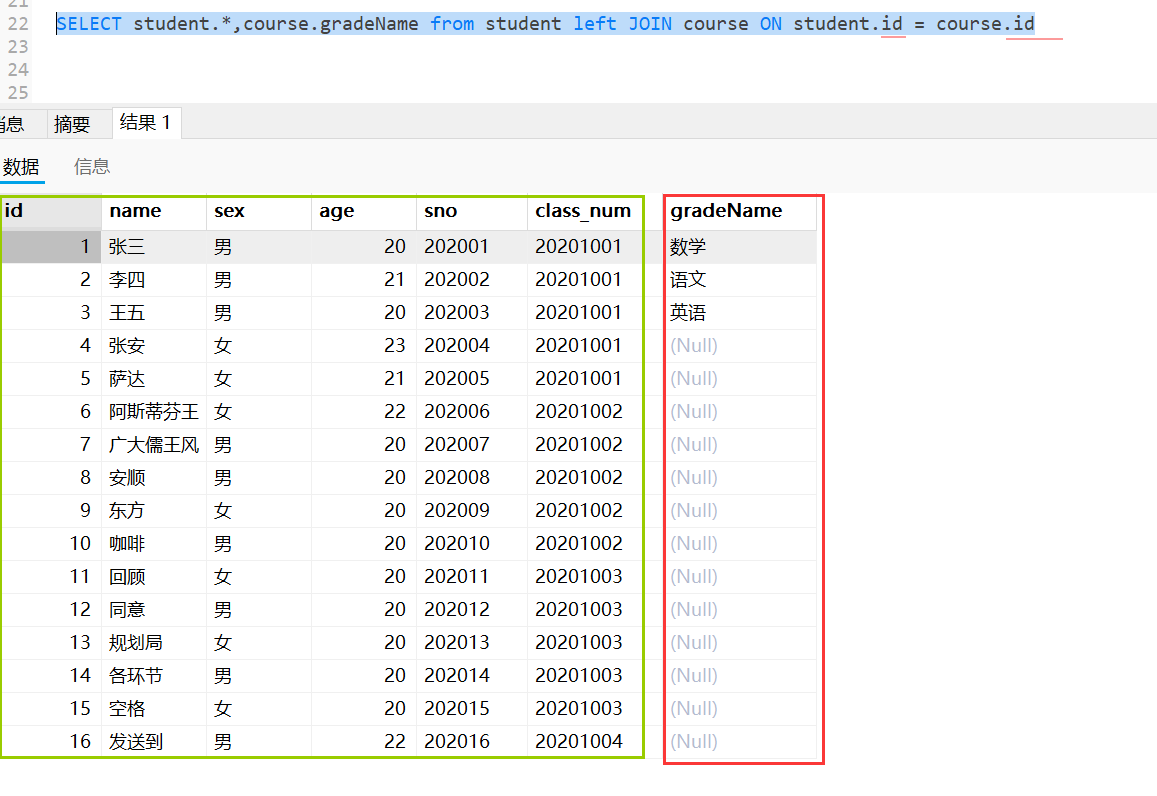Image resolution: width=1157 pixels, height=796 pixels.
Task: Select the cell containing 广大儒王风
Action: pos(153,445)
